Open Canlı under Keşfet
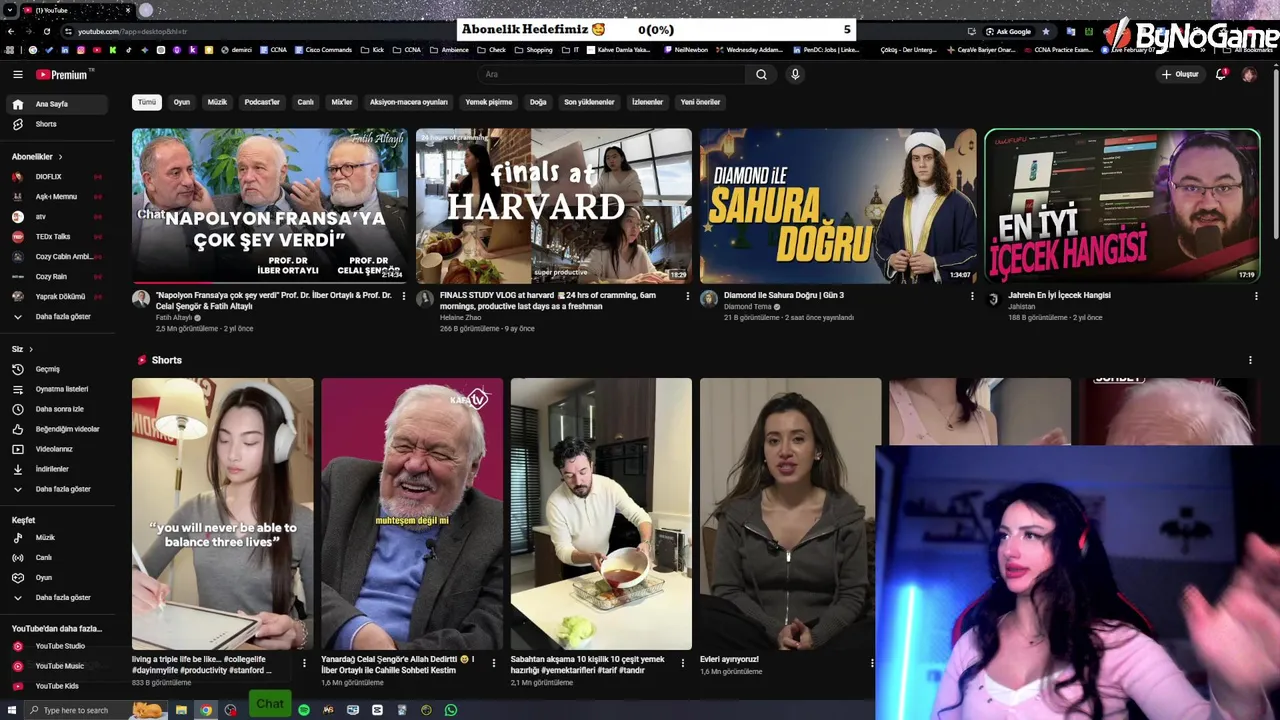The image size is (1280, 720). point(57,558)
